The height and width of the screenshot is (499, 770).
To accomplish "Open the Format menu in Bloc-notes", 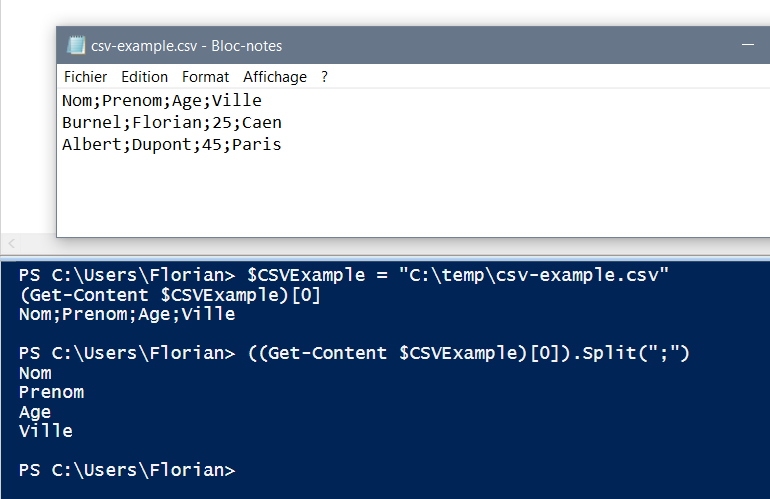I will pyautogui.click(x=205, y=77).
